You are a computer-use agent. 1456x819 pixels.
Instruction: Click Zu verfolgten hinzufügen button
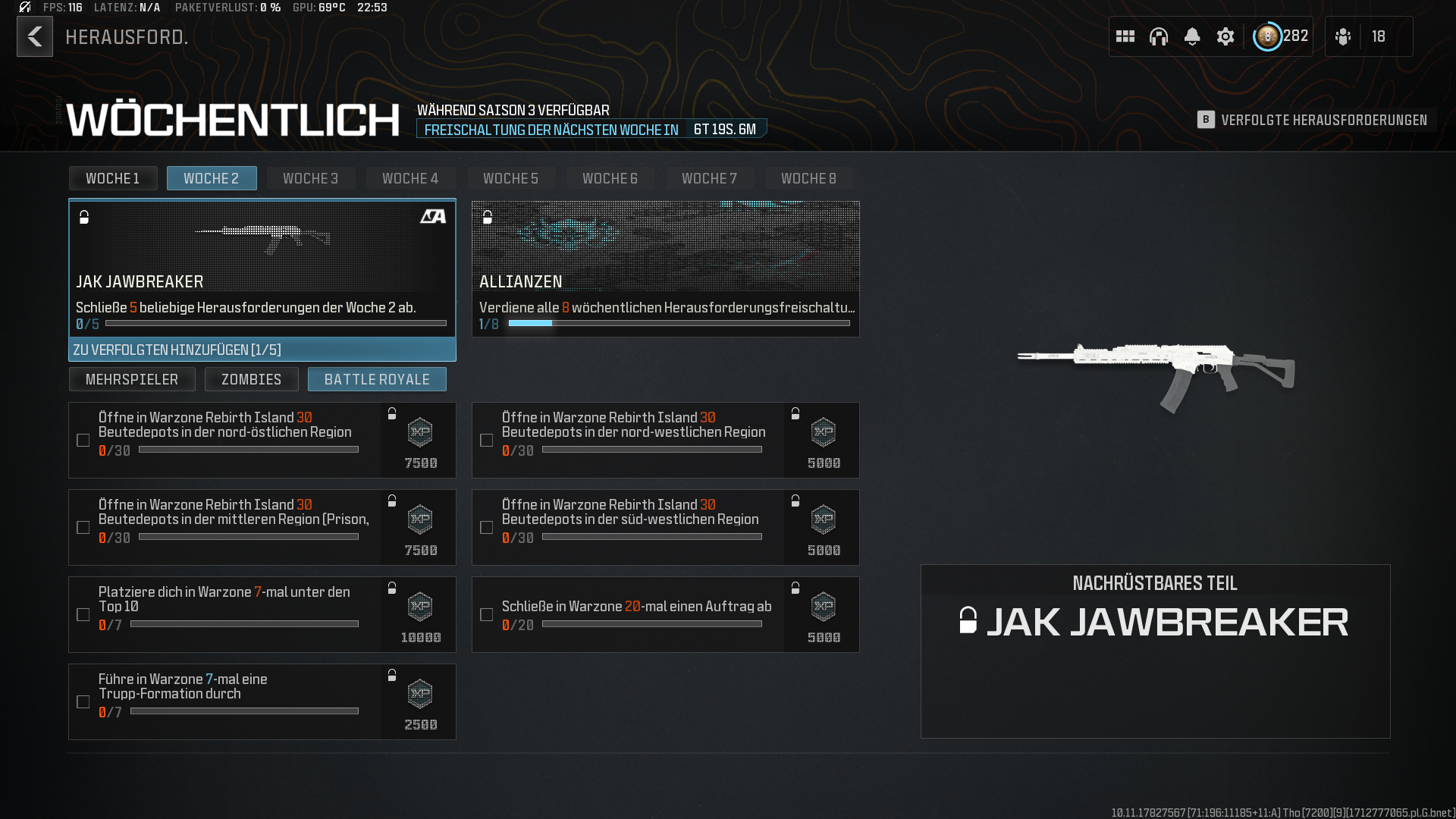click(x=262, y=350)
